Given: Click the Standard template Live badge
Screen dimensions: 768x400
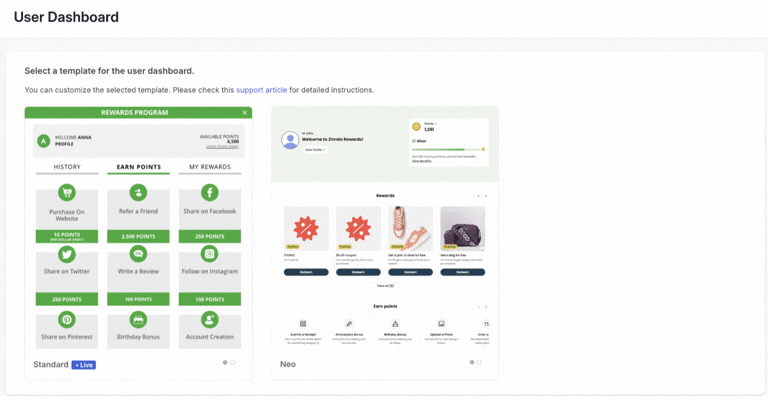Looking at the screenshot, I should click(84, 365).
